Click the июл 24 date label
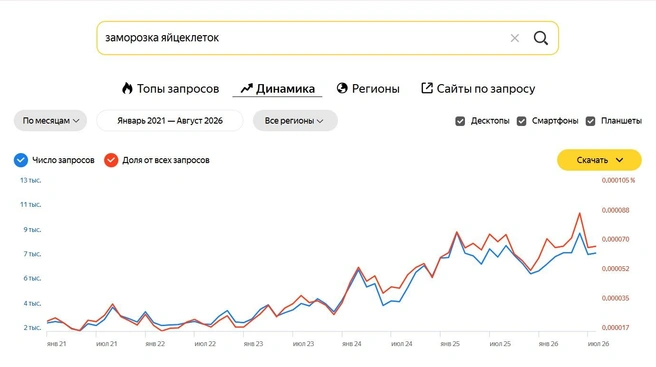The height and width of the screenshot is (367, 656). tap(402, 344)
